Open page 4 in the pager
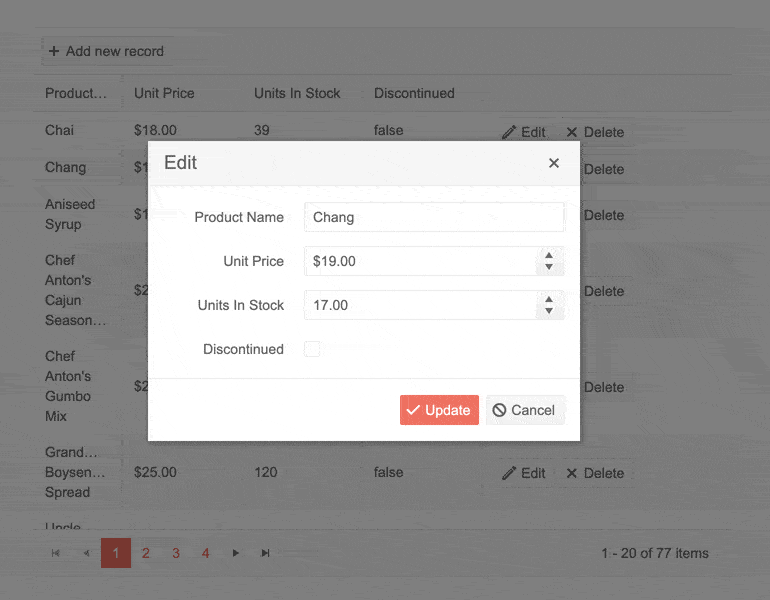 point(206,553)
